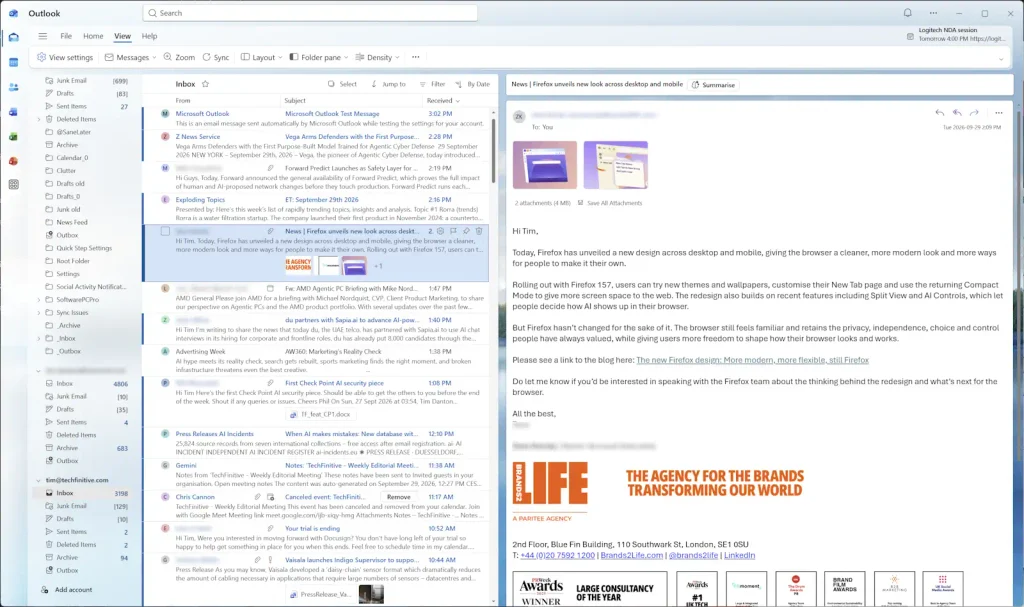Click in the Search box

310,13
